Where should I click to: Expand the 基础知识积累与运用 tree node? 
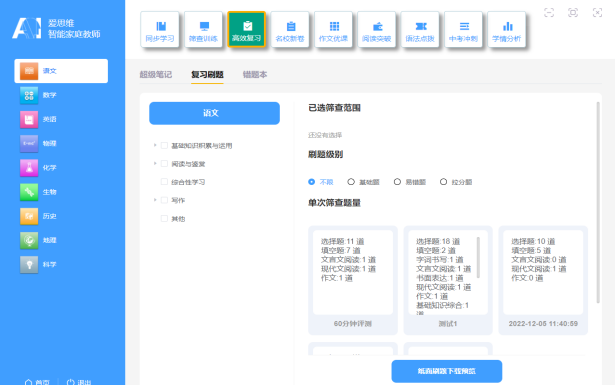(155, 145)
